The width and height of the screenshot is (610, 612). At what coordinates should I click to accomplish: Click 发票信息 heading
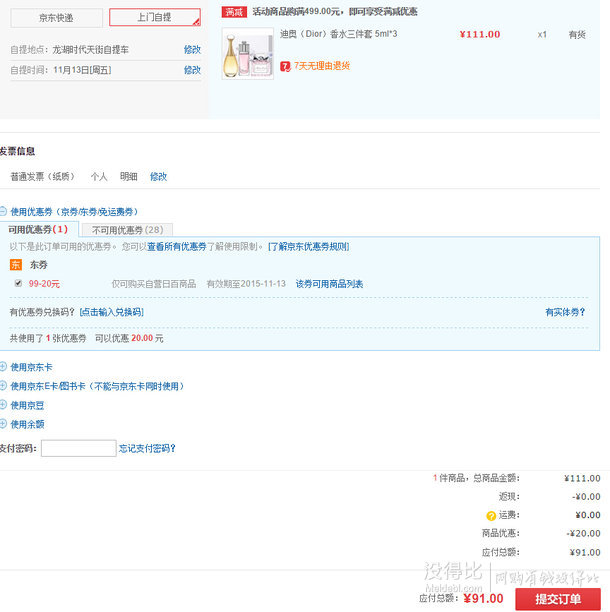click(18, 151)
